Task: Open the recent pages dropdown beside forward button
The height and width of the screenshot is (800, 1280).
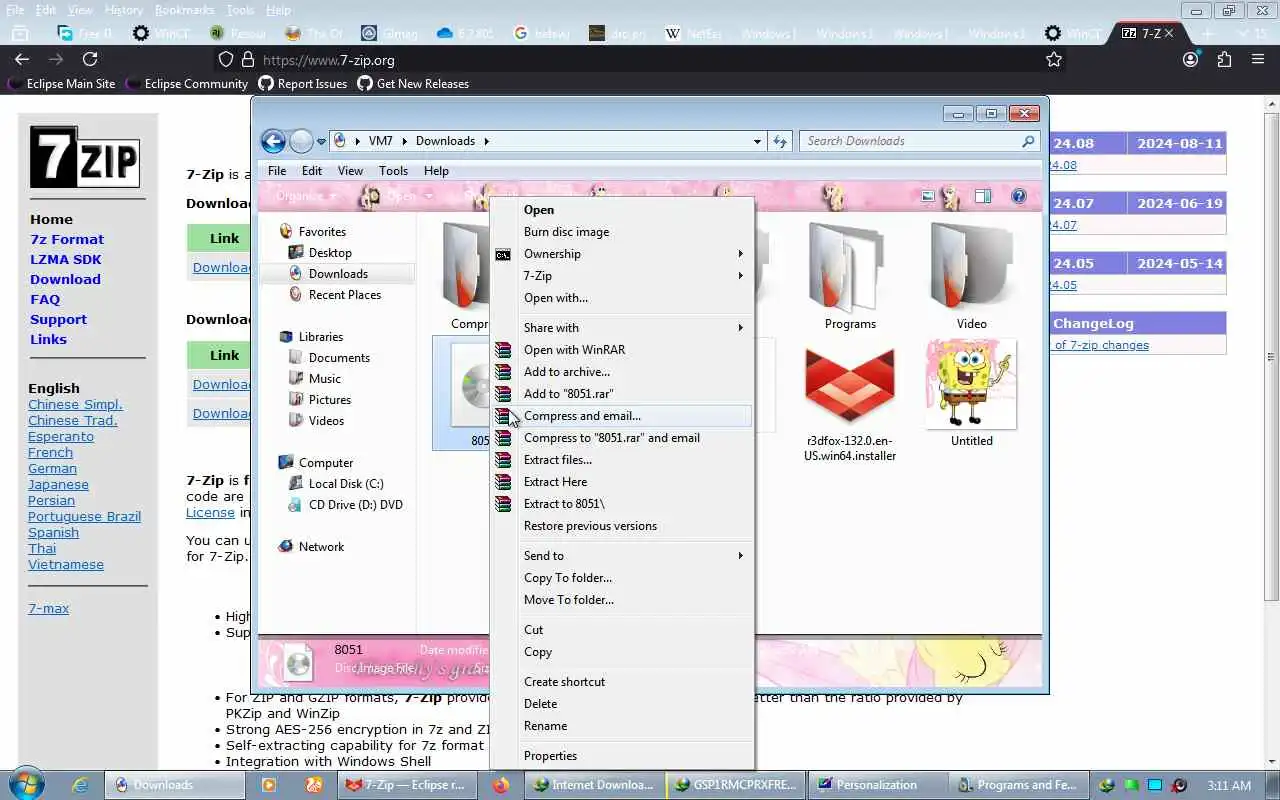Action: (x=321, y=142)
